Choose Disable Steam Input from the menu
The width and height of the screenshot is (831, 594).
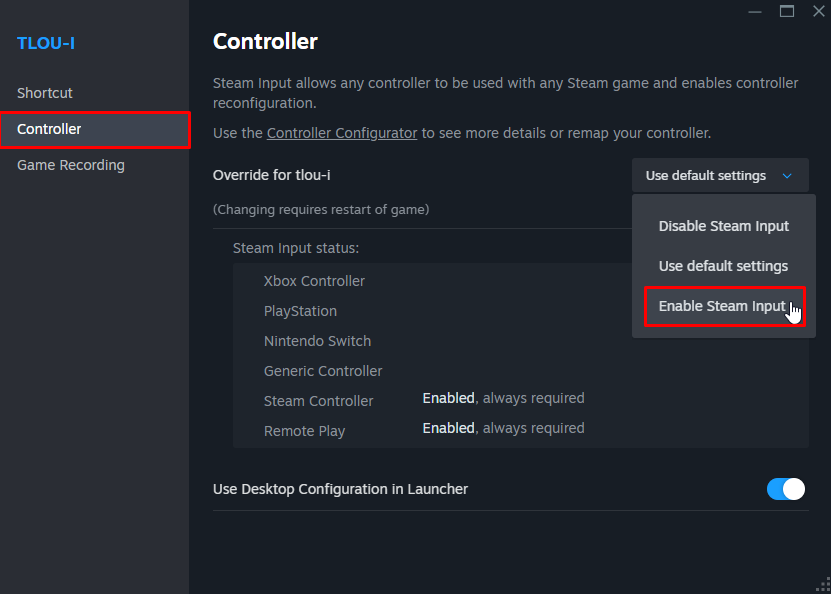click(x=722, y=226)
